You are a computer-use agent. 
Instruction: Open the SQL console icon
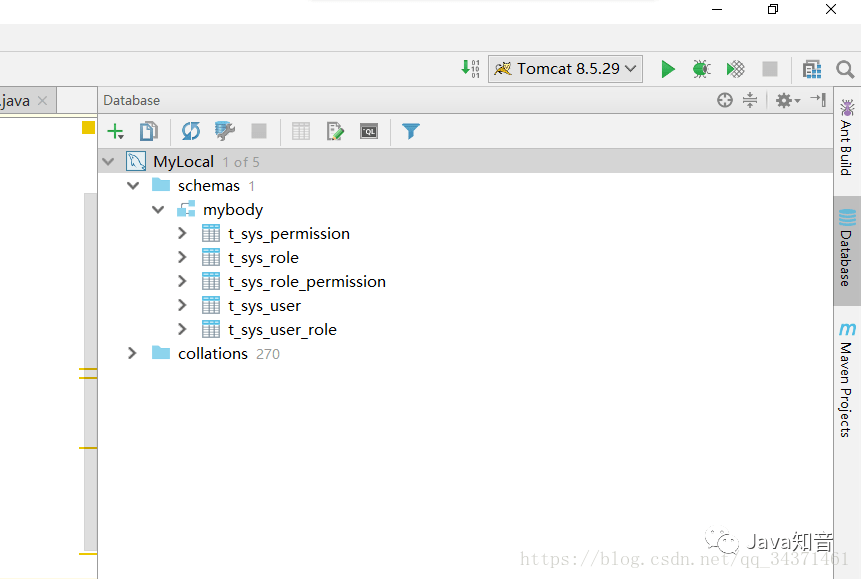369,131
